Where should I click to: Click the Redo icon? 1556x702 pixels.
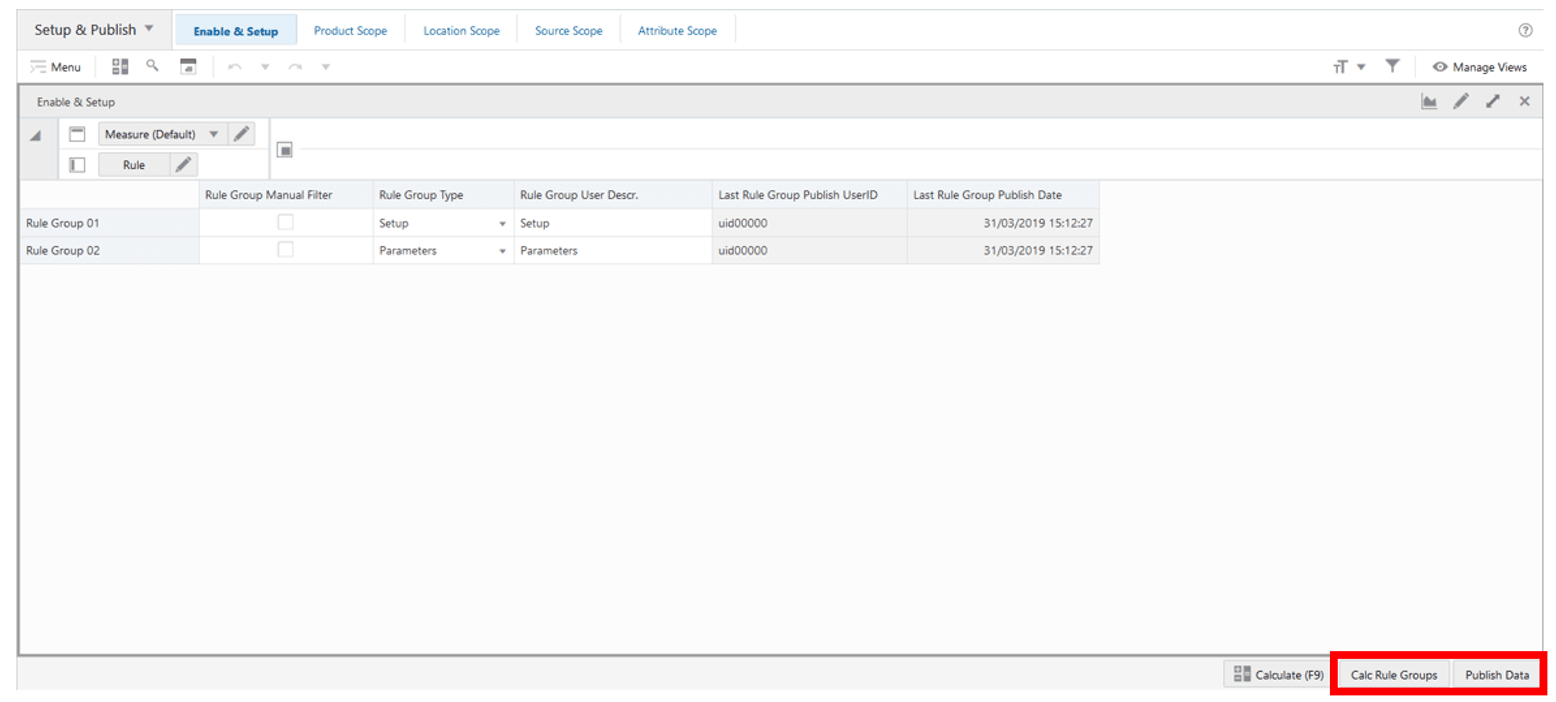295,66
